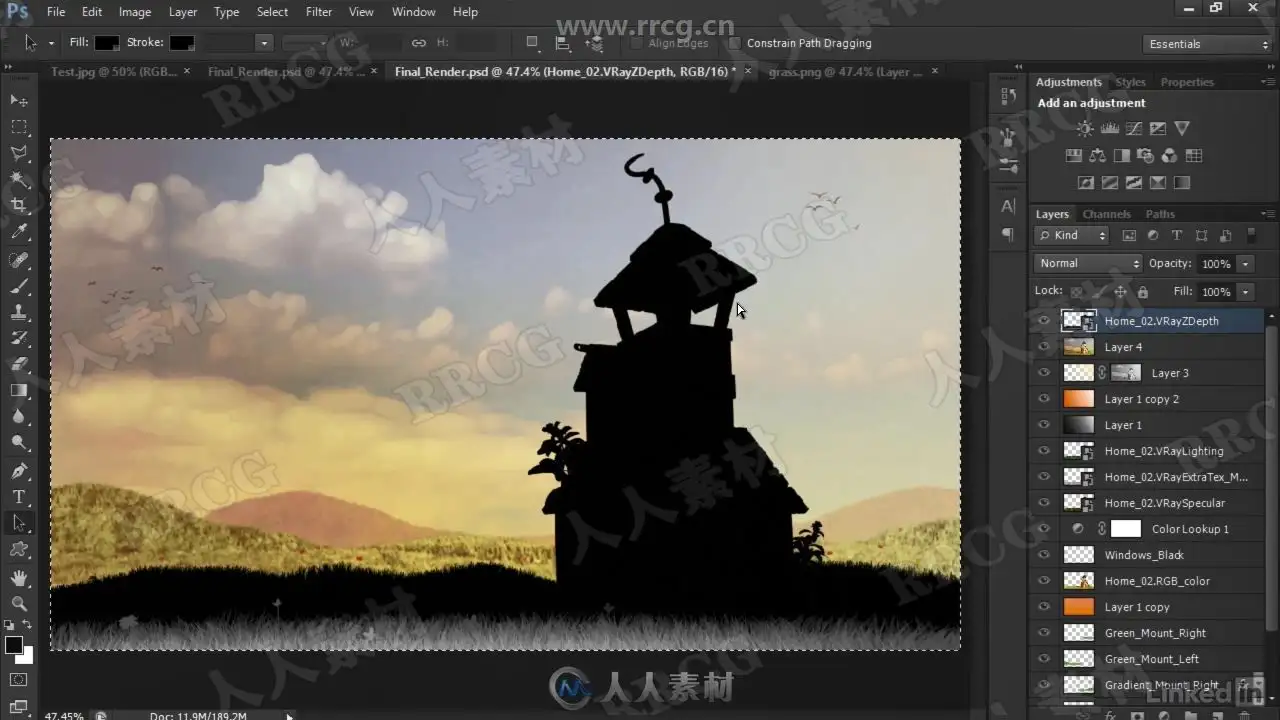
Task: Add a Vibrance adjustment
Action: coord(1182,128)
